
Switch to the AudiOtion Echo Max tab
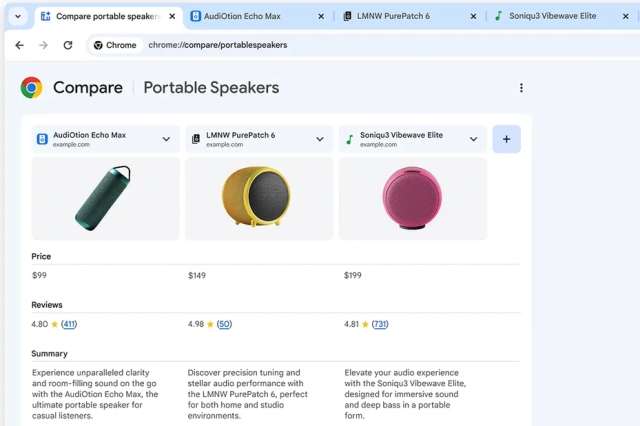pos(250,16)
